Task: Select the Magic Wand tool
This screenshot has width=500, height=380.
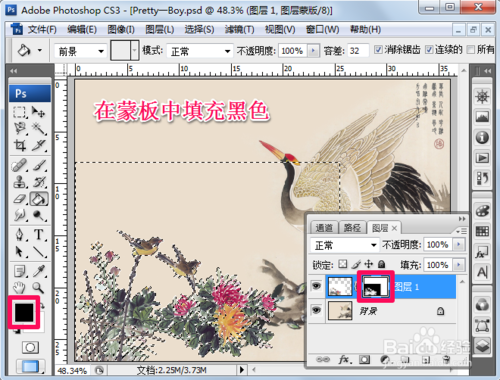Action: click(x=39, y=128)
